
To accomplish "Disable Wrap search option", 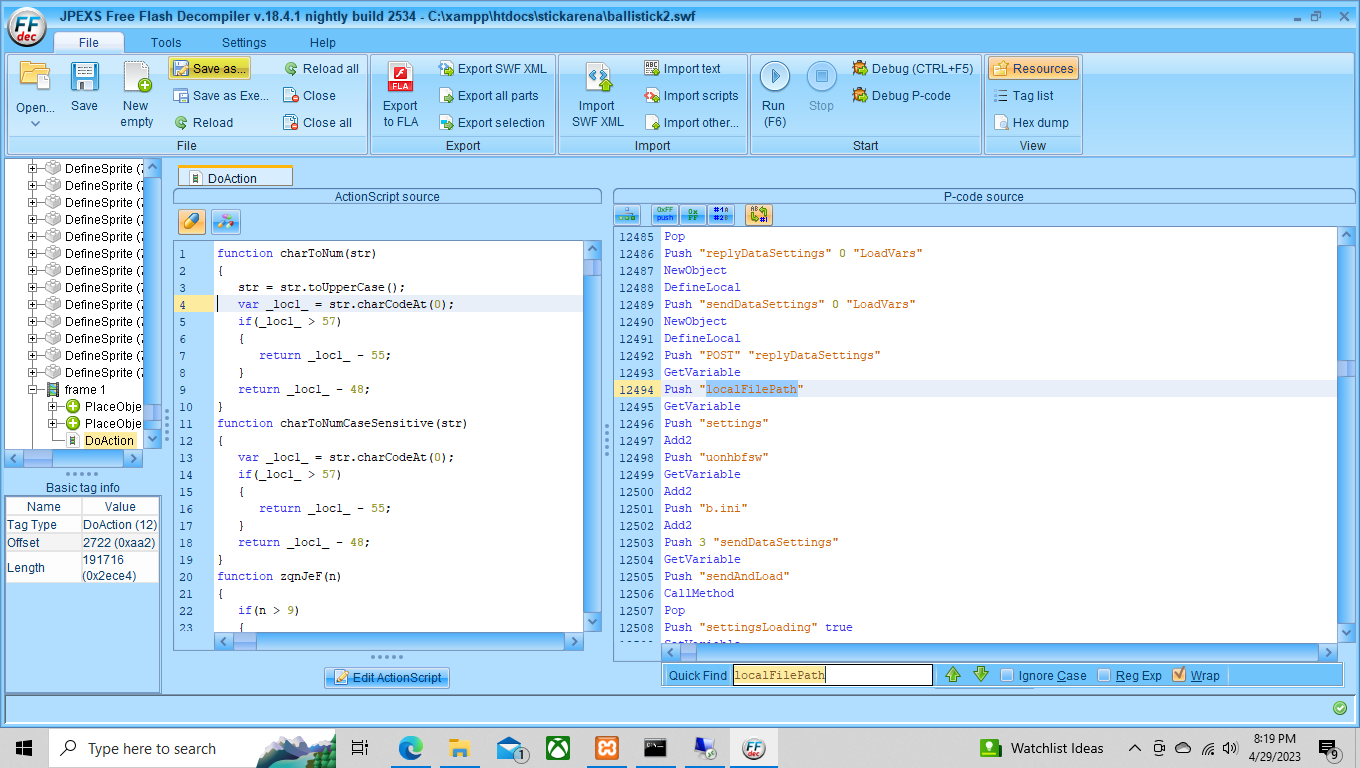I will click(x=1177, y=675).
